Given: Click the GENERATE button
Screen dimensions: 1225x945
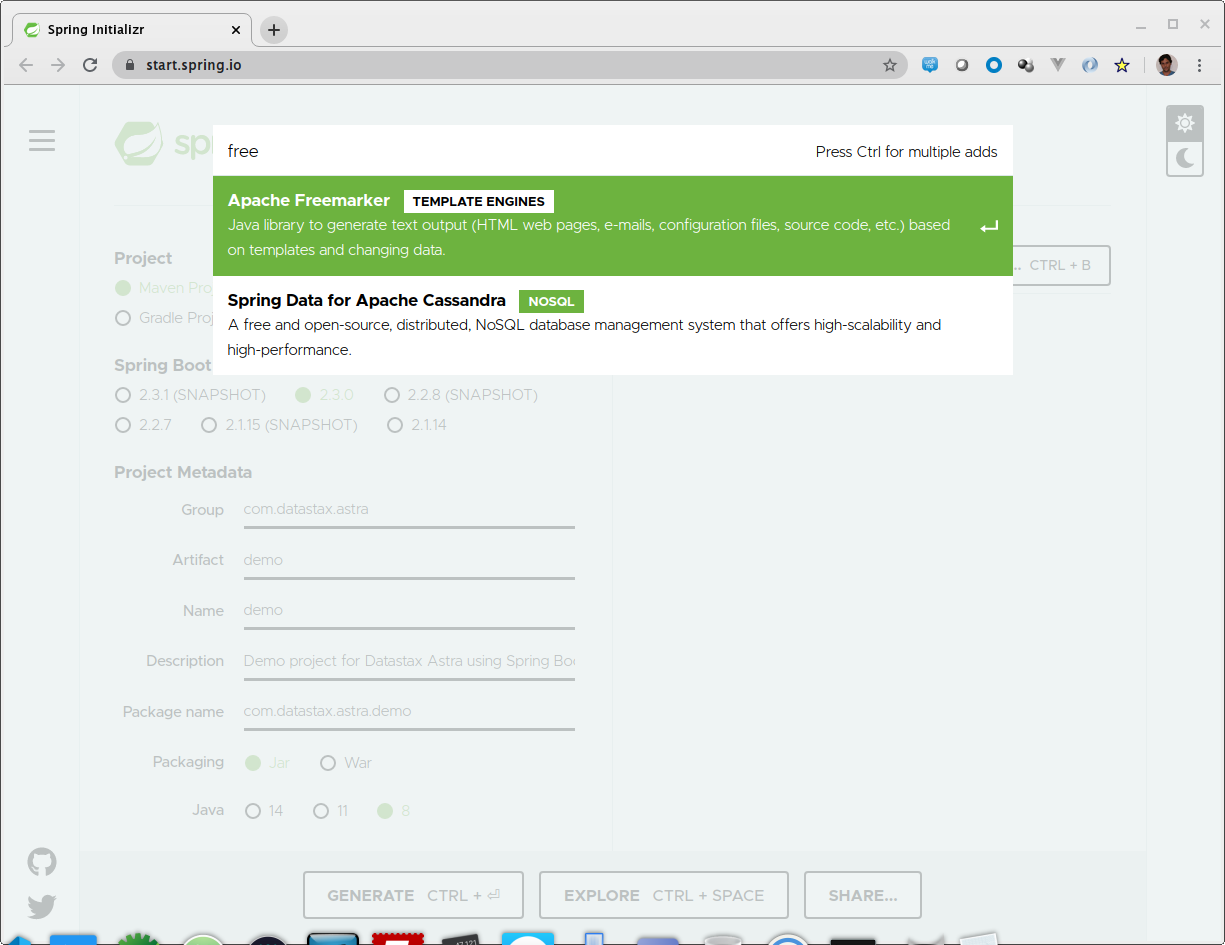Looking at the screenshot, I should [413, 895].
